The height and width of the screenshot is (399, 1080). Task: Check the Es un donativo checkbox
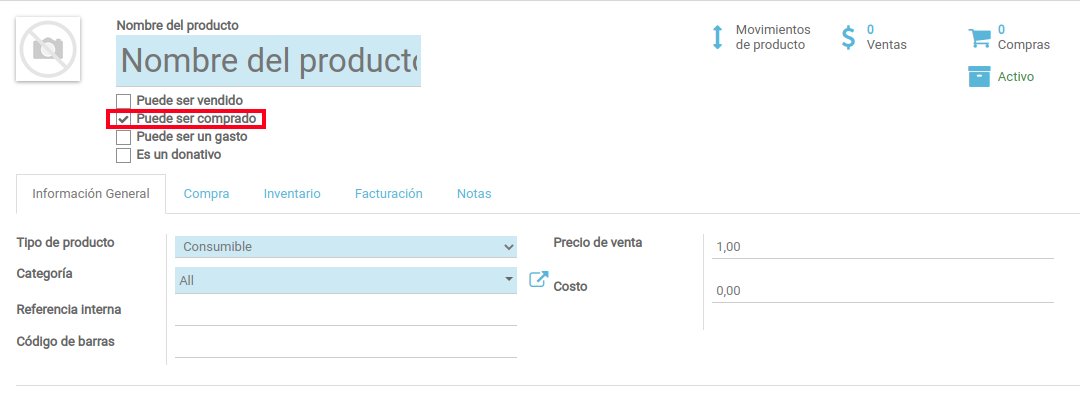click(123, 155)
